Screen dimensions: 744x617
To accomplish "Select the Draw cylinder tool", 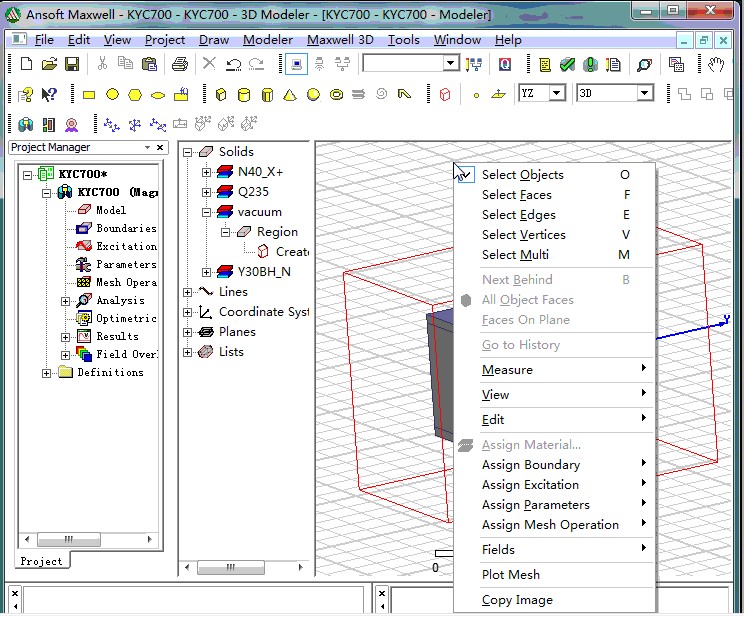I will [244, 94].
